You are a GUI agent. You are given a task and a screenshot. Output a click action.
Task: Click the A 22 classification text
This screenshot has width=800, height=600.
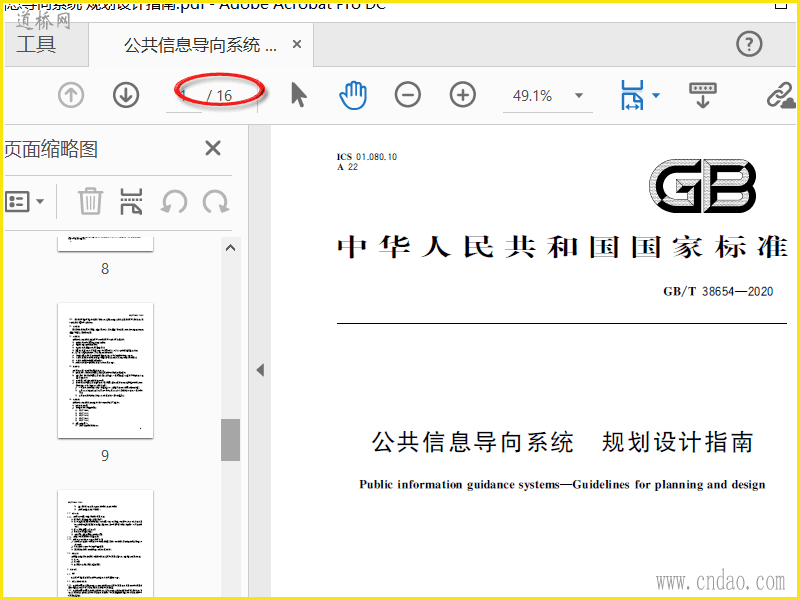pos(347,167)
